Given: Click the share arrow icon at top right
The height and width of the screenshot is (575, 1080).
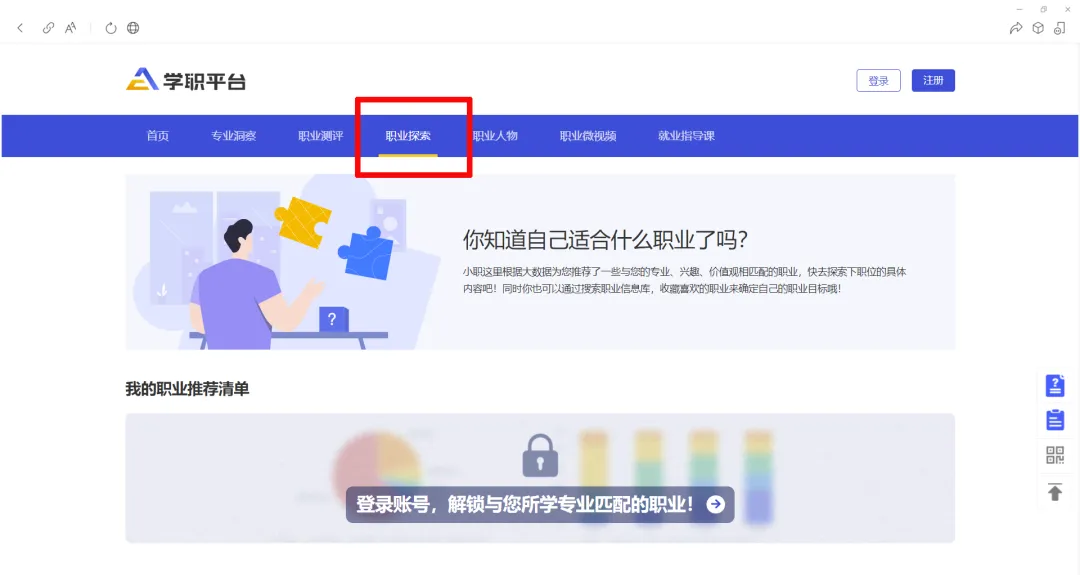Looking at the screenshot, I should pyautogui.click(x=1016, y=28).
